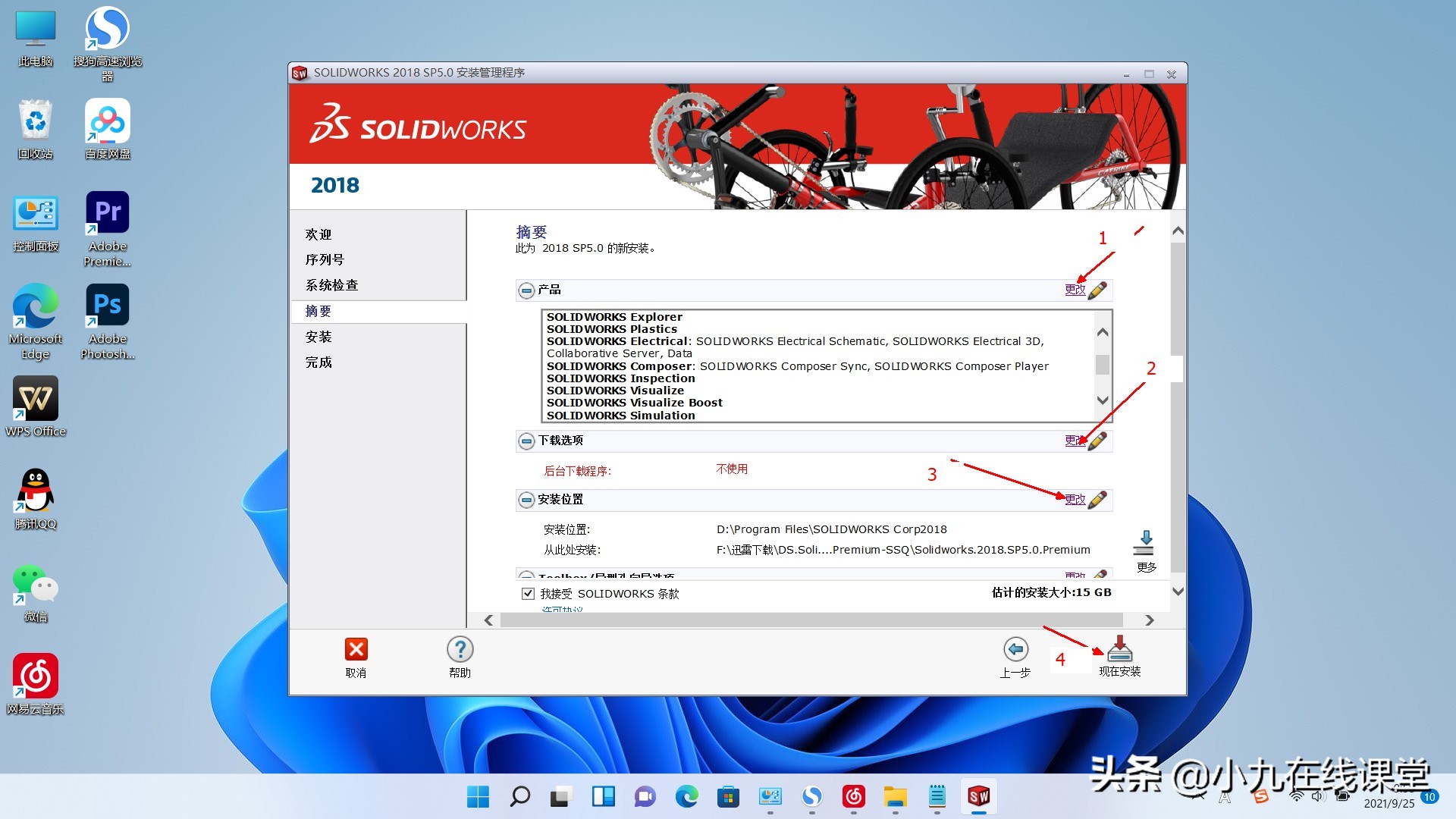Click the down arrow of the product list scrollbar
Viewport: 1456px width, 819px height.
1102,400
